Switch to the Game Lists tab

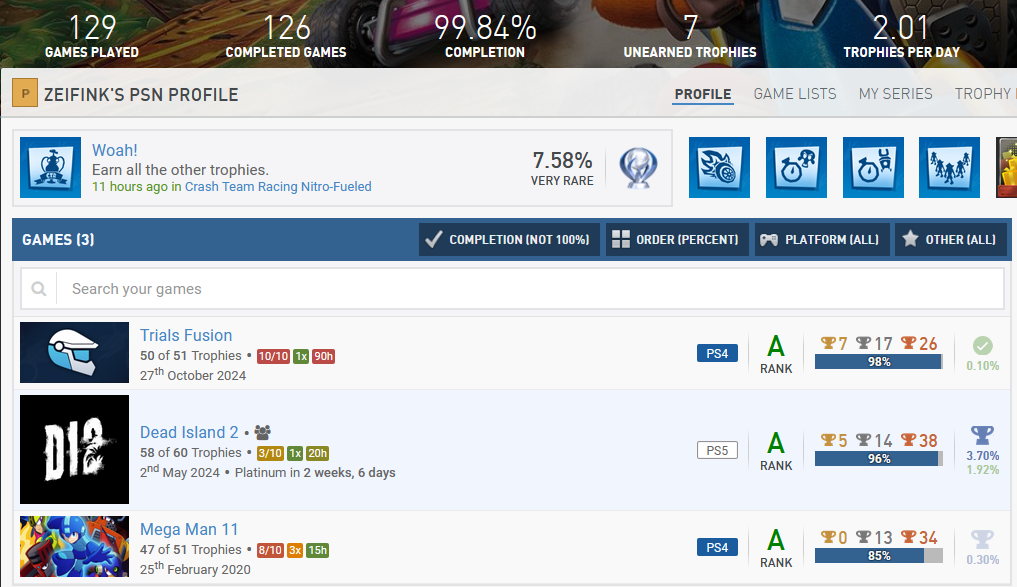[795, 94]
